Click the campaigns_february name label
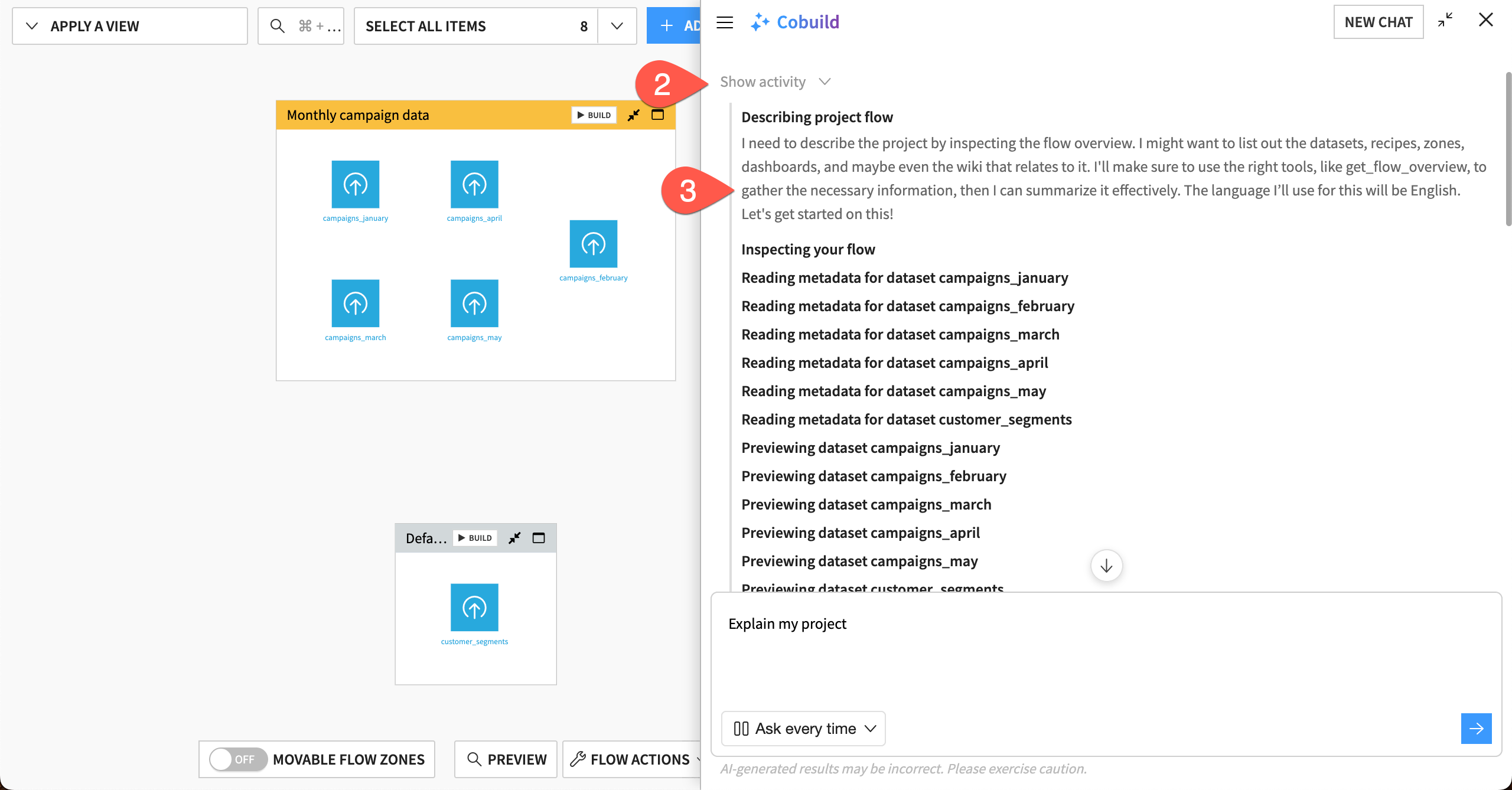Screen dimensions: 1512x790 (593, 278)
